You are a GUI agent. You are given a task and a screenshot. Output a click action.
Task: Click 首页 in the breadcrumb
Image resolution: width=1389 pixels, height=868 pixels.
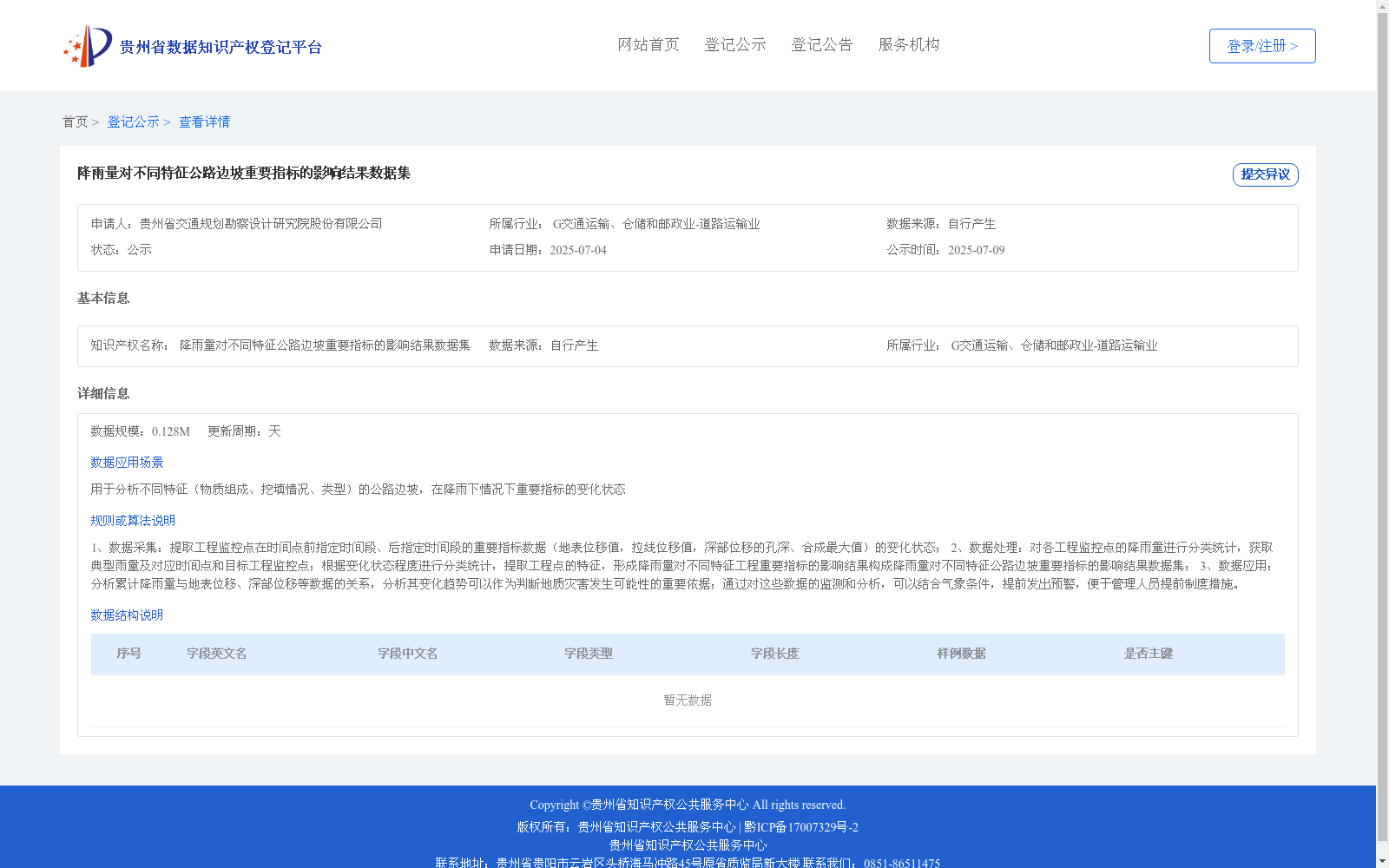[75, 122]
